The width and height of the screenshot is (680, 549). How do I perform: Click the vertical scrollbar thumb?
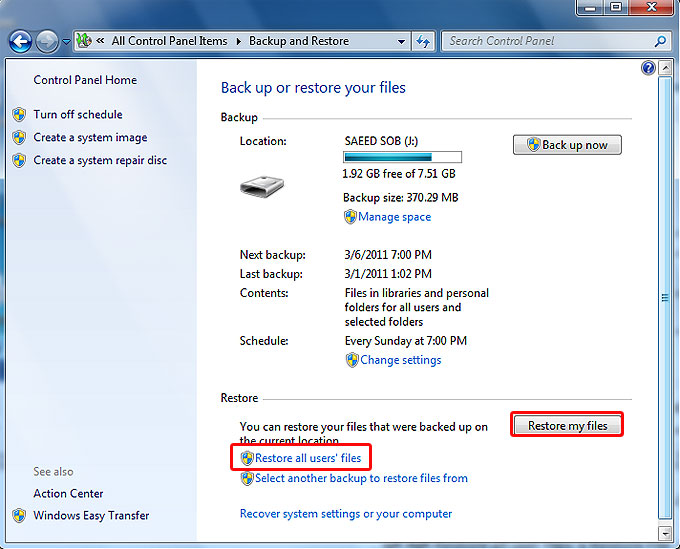(665, 297)
